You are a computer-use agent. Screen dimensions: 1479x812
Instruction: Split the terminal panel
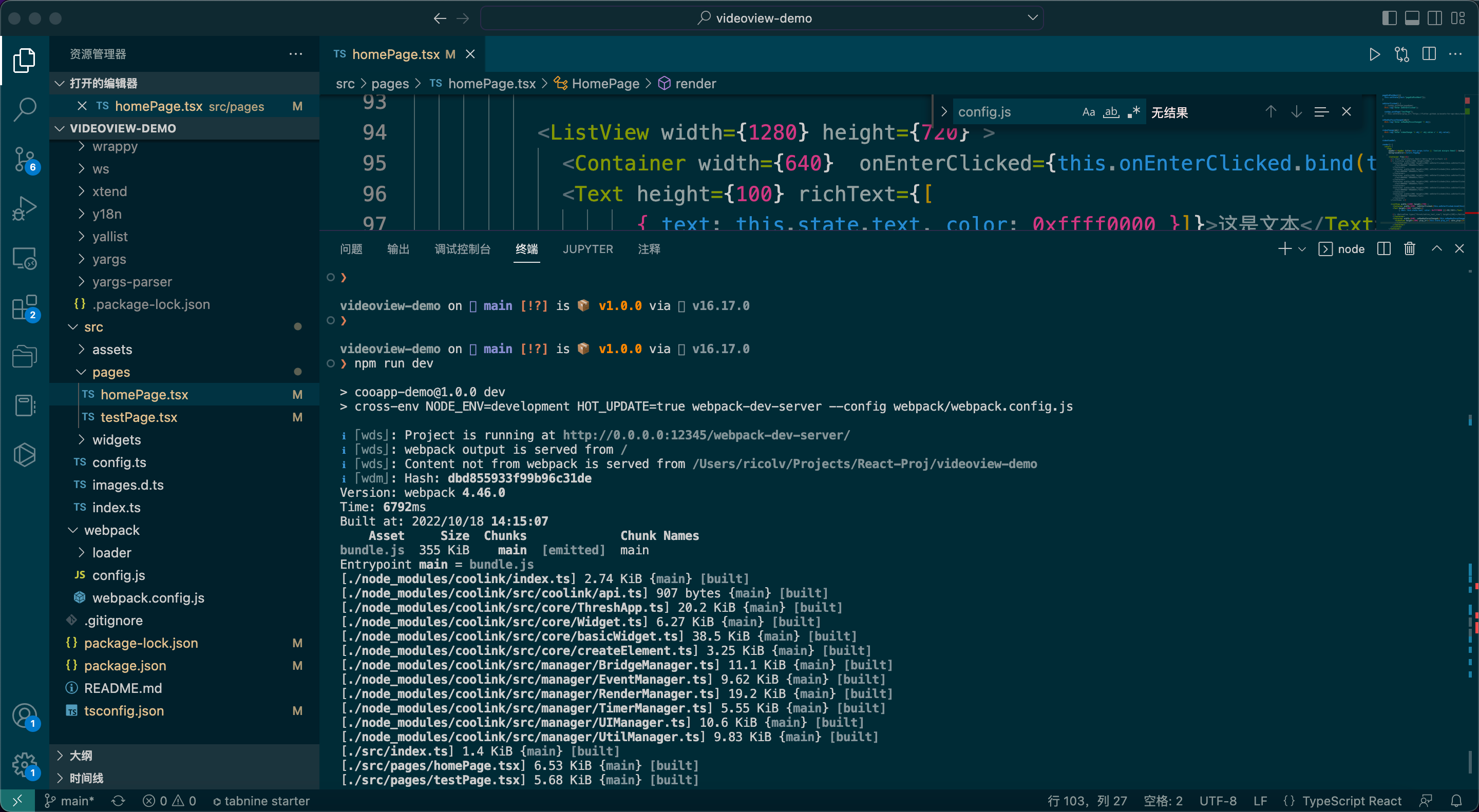1383,248
